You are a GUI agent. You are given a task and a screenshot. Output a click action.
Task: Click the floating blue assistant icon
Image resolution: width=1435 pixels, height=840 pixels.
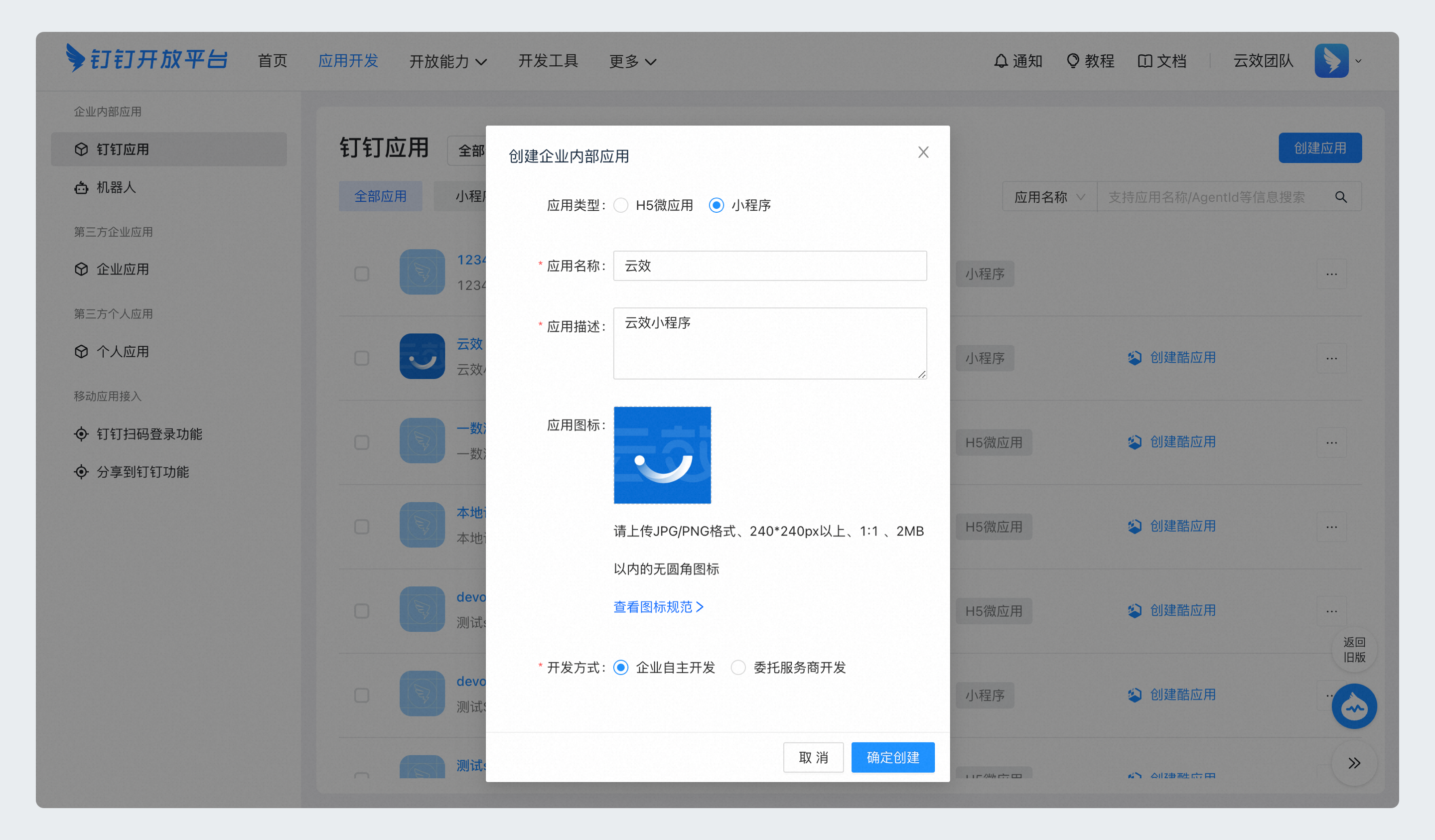point(1354,706)
